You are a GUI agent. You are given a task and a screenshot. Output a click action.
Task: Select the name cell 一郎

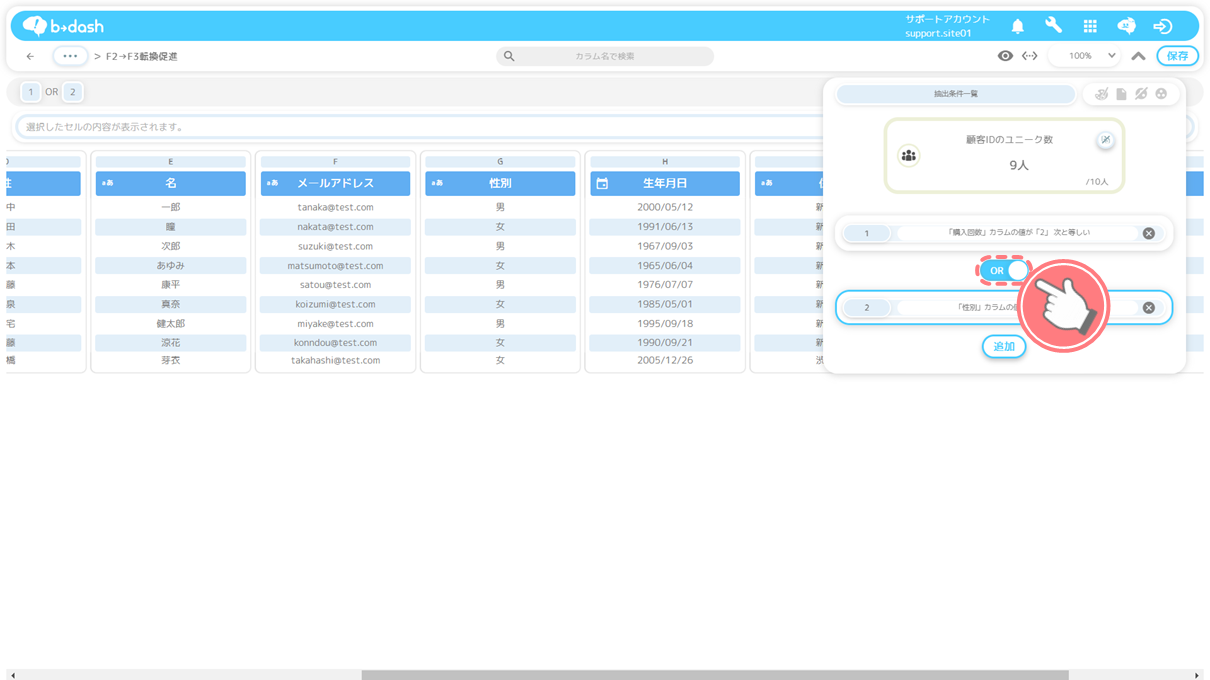(x=171, y=208)
